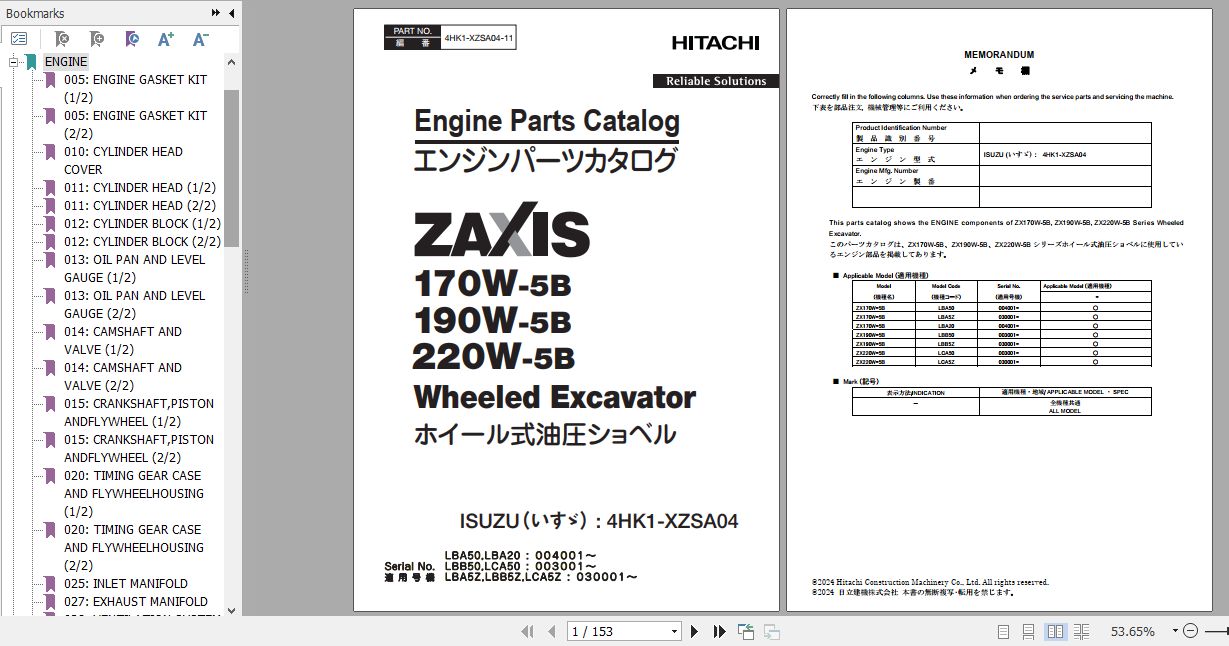Screen dimensions: 1229x646
Task: Click the bookmarks panel vertical scrollbar thumb
Action: click(x=231, y=167)
